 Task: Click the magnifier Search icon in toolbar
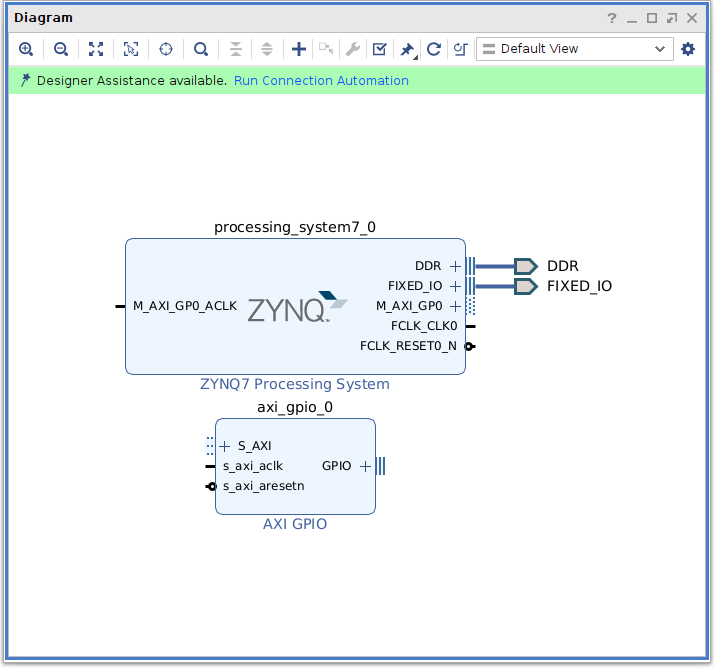[x=201, y=49]
